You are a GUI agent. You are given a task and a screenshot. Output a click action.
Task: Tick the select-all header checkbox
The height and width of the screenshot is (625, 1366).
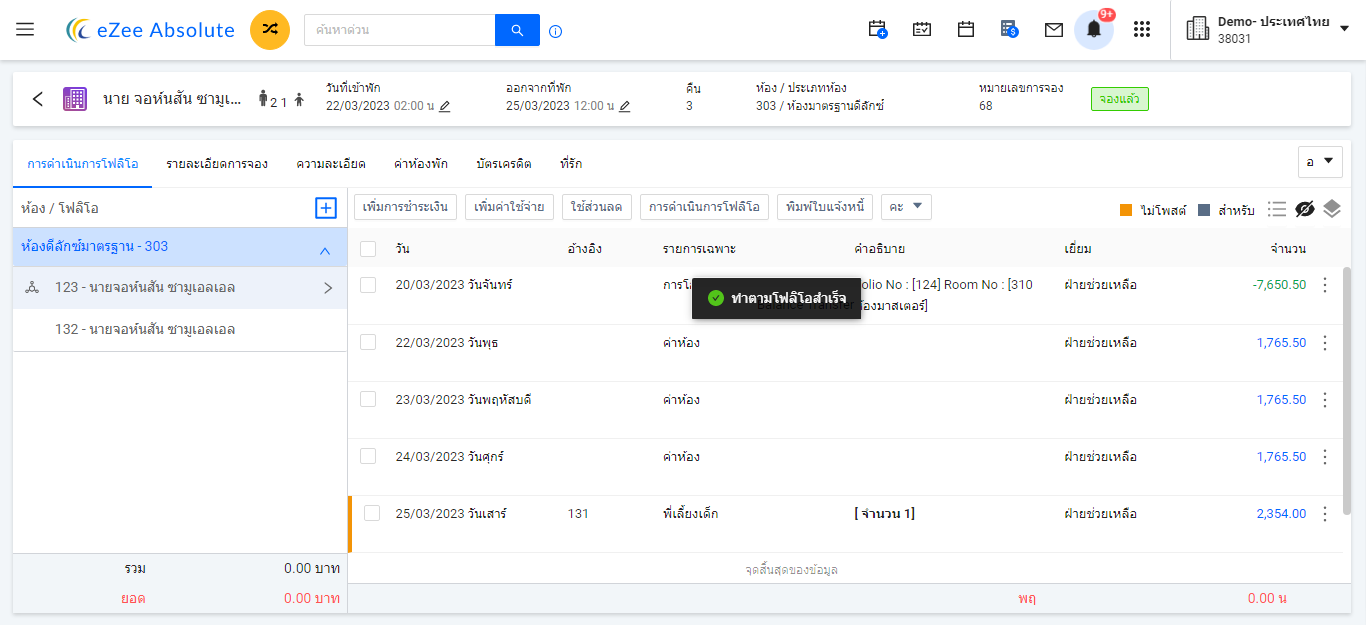[368, 249]
